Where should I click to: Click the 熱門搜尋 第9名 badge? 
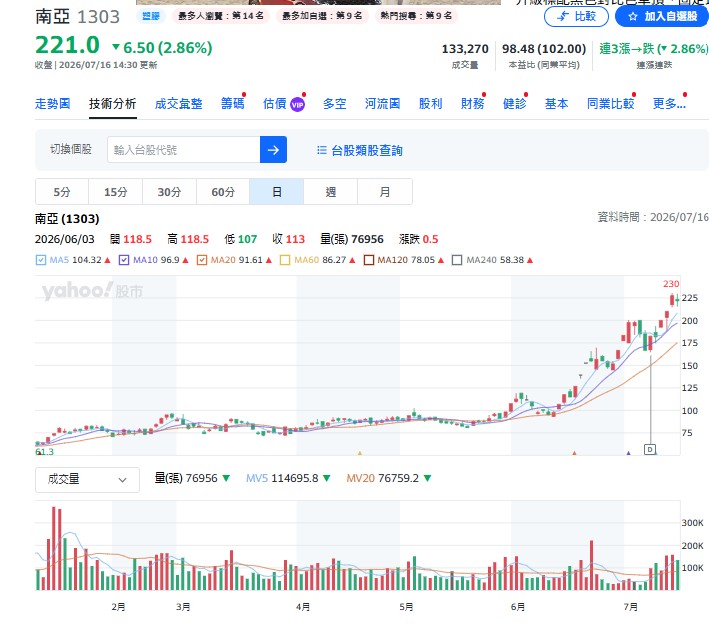coord(416,16)
